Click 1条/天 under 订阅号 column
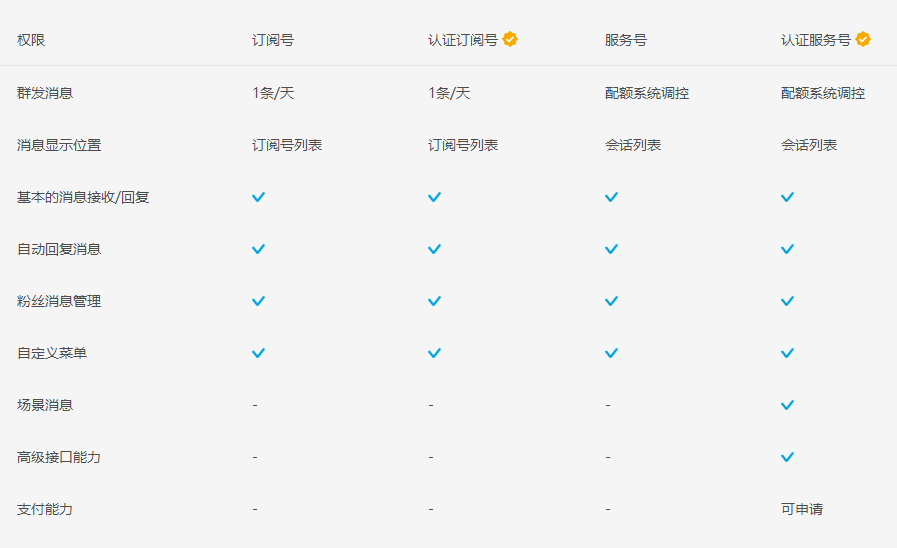Screen dimensions: 897x548 [273, 93]
